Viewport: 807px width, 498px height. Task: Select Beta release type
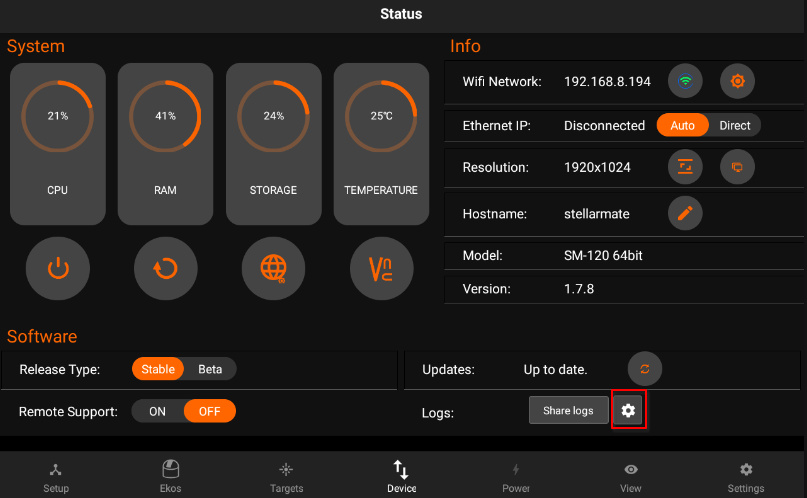coord(210,369)
